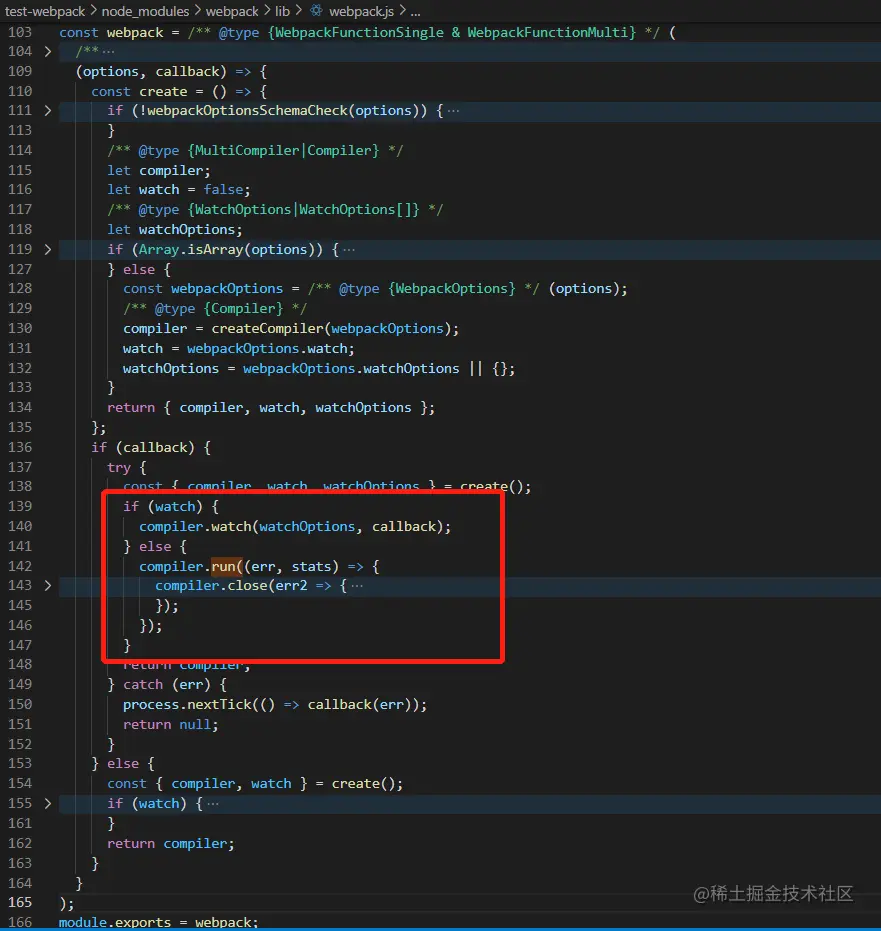Viewport: 881px width, 931px height.
Task: Expand the webpackOptionsSchemaCheck if block on line 111
Action: (47, 111)
